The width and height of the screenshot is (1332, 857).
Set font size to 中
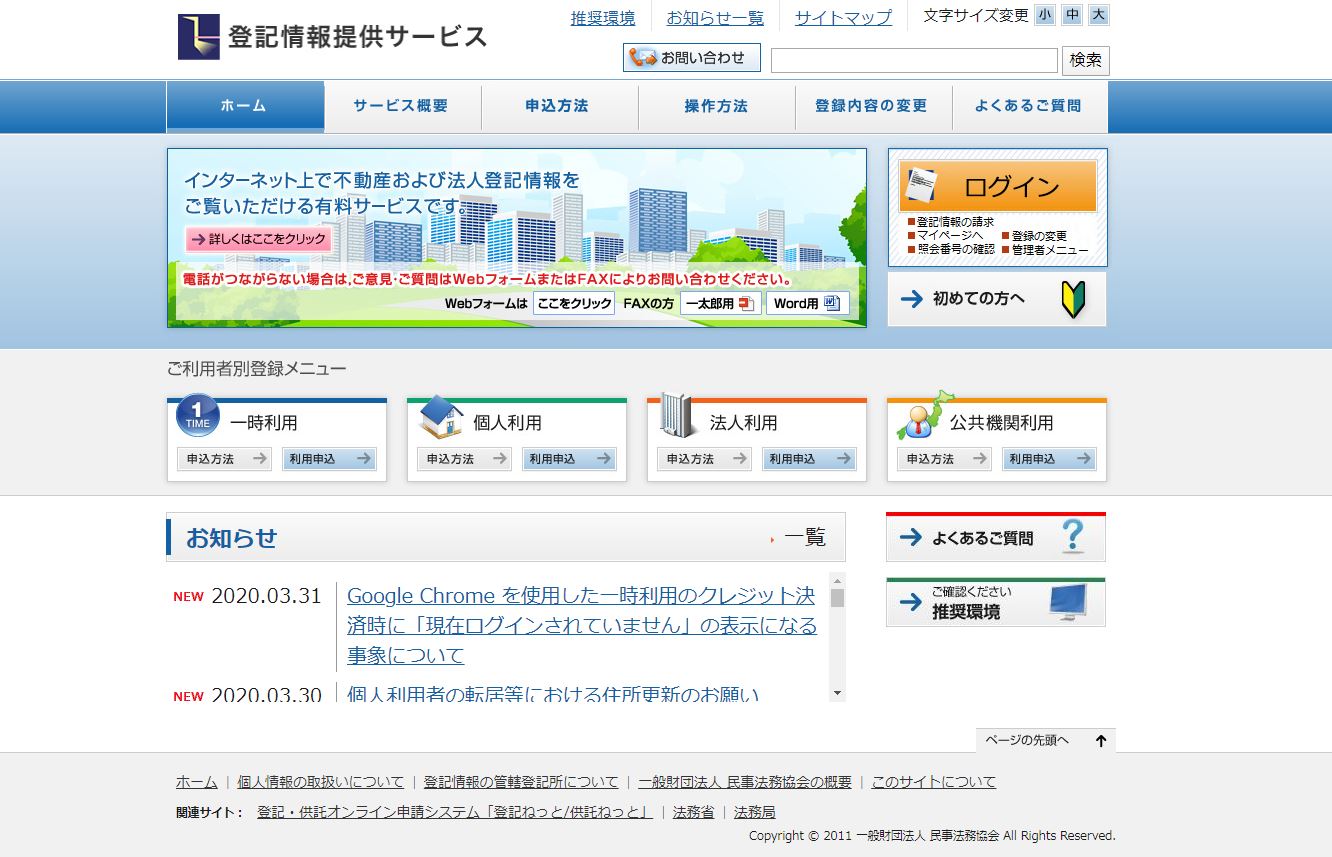[x=1072, y=15]
